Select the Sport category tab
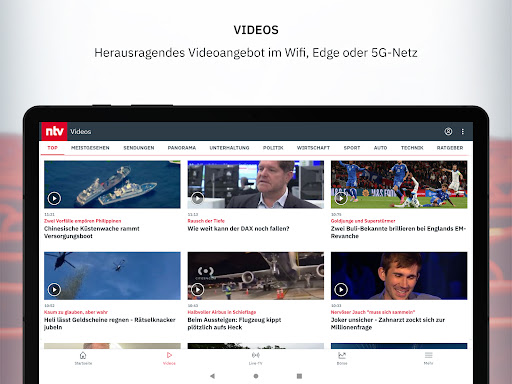The image size is (512, 384). (x=352, y=148)
